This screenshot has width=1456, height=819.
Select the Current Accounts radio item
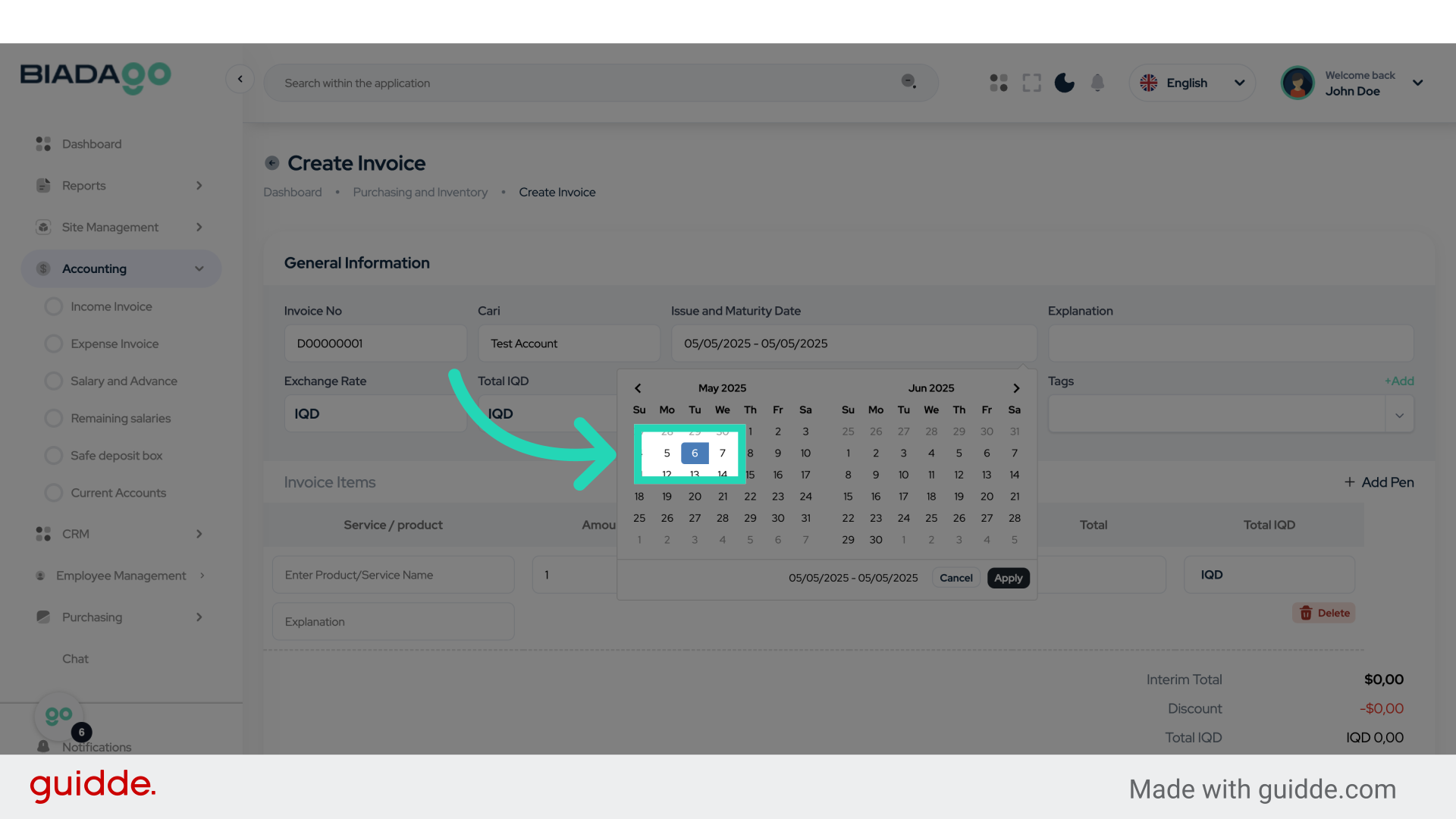point(54,493)
